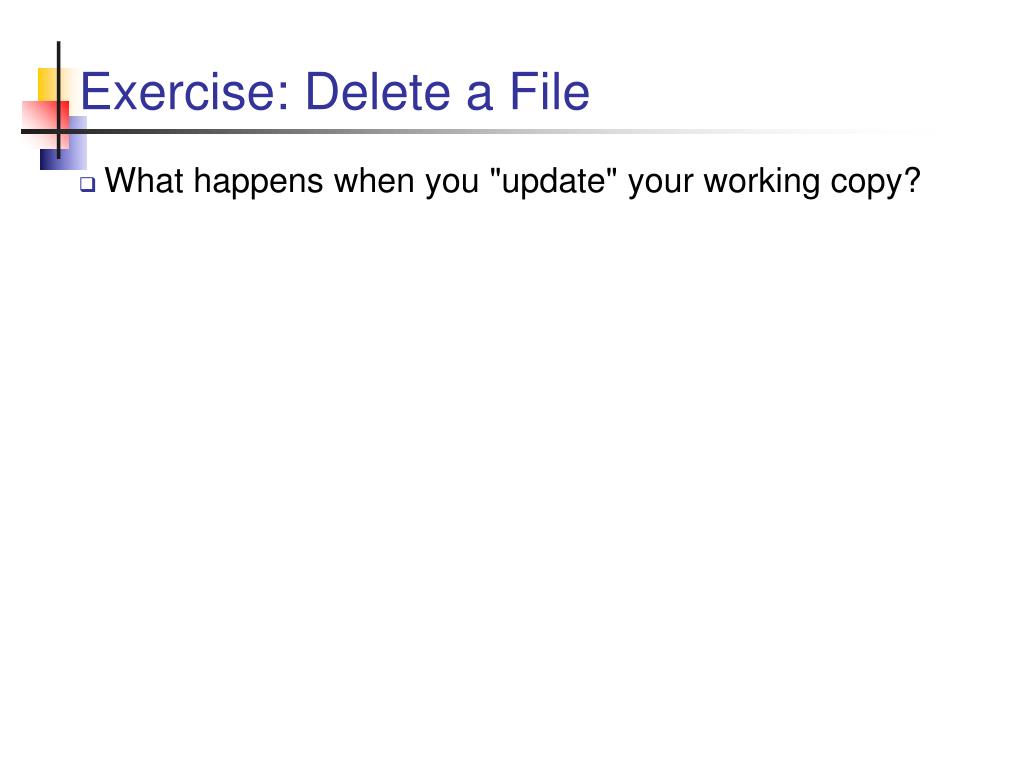The height and width of the screenshot is (768, 1024).
Task: Click the blue gradient decorative square
Action: coord(64,144)
